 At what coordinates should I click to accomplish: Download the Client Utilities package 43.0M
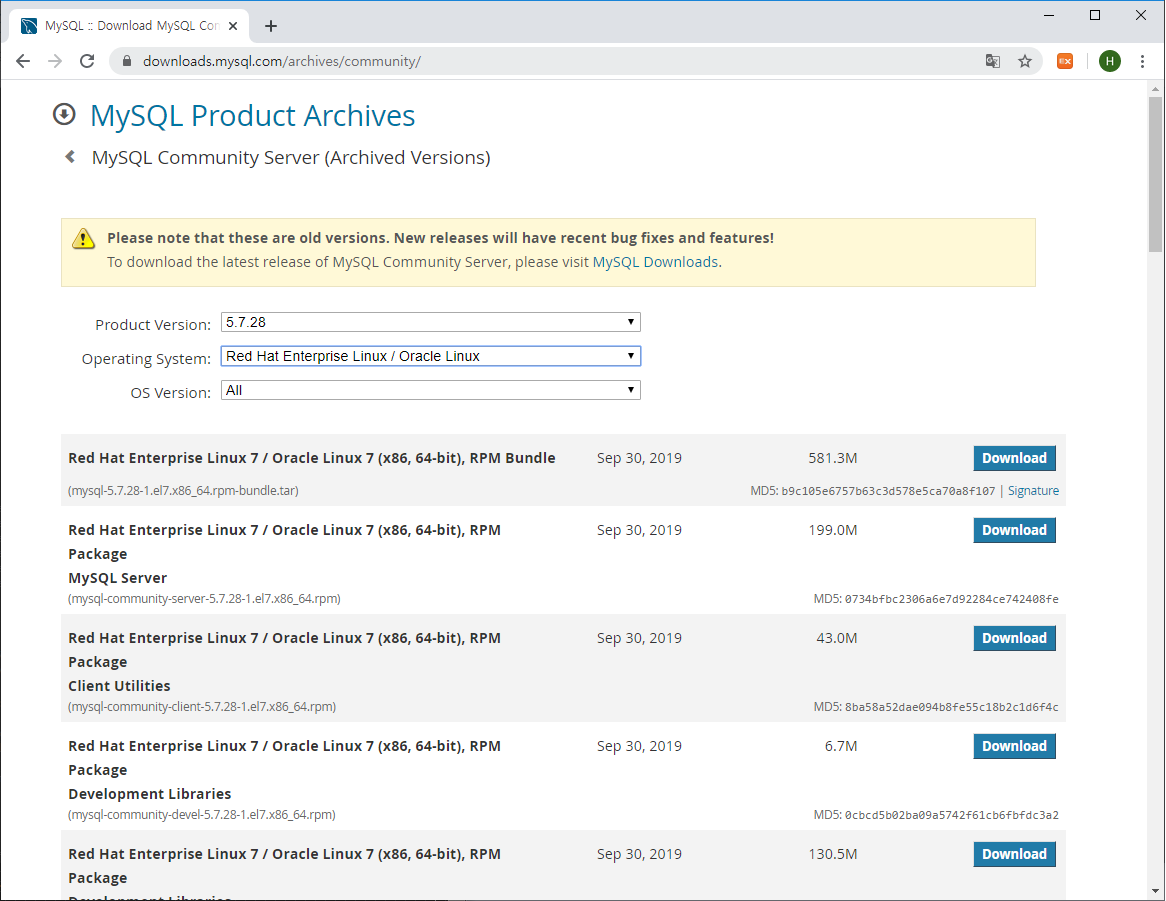pyautogui.click(x=1014, y=638)
